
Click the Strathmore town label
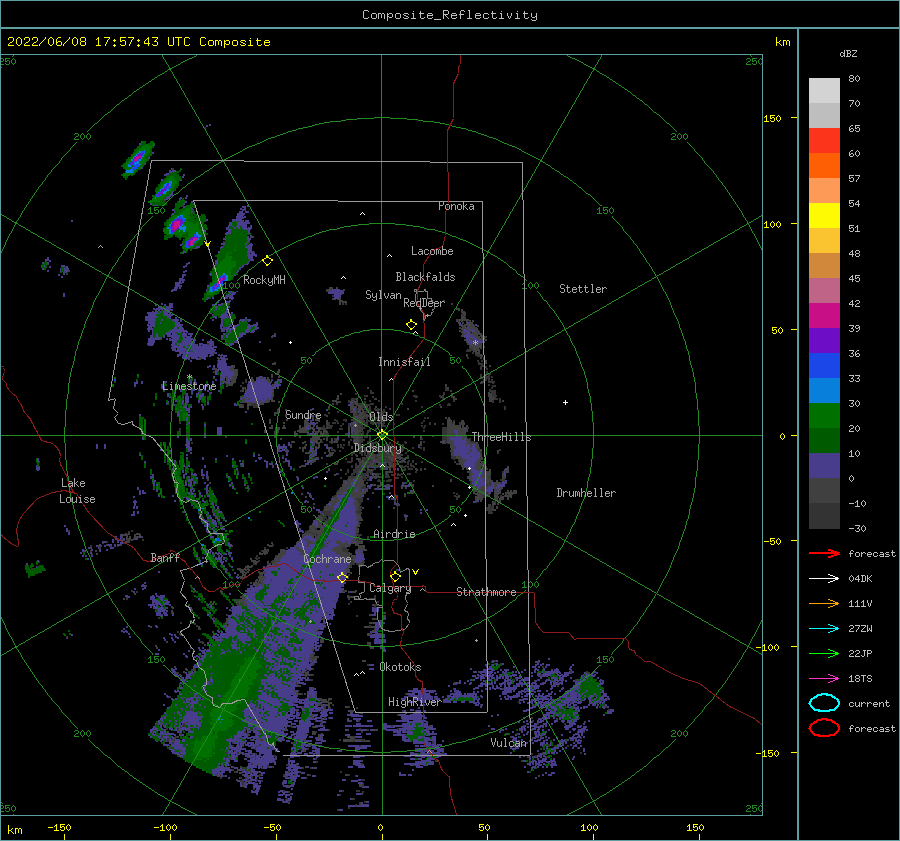coord(486,592)
